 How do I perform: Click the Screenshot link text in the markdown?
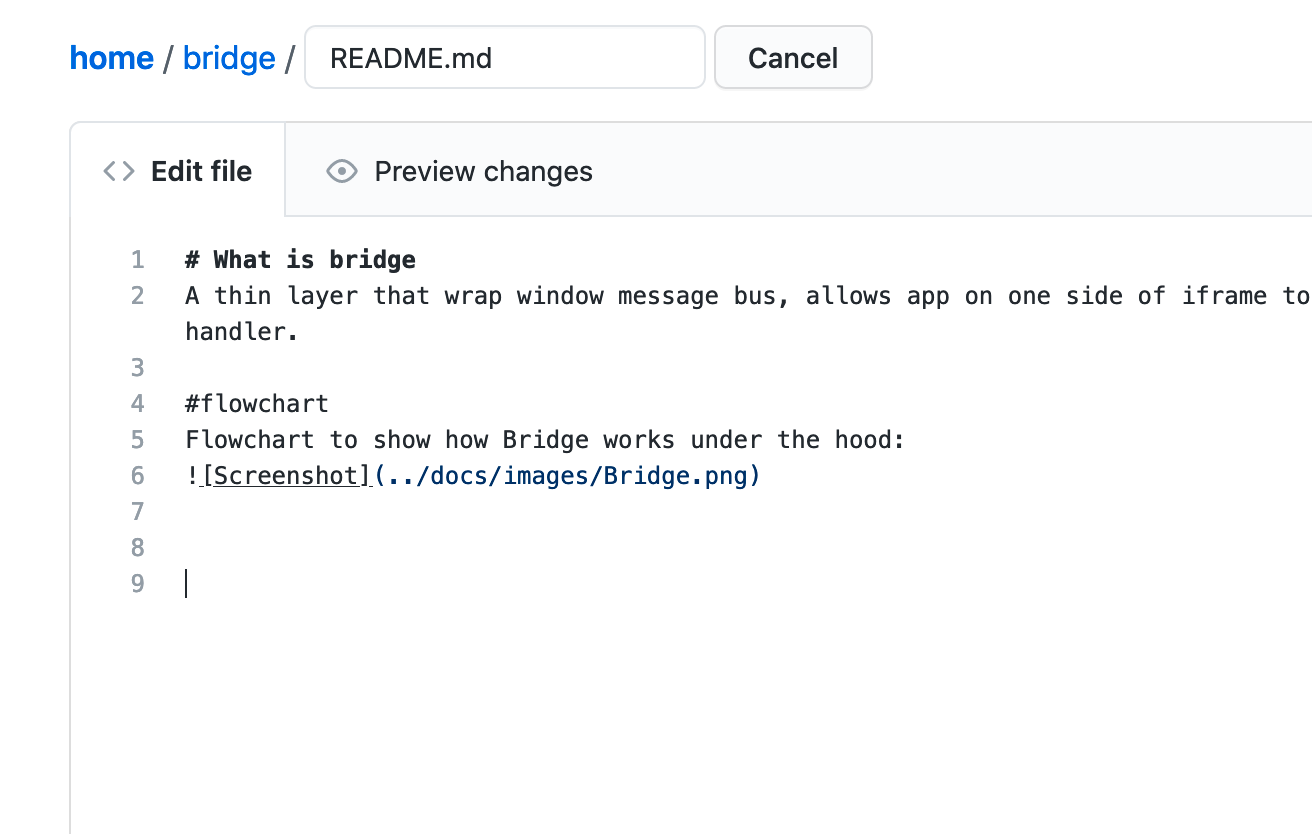coord(287,476)
